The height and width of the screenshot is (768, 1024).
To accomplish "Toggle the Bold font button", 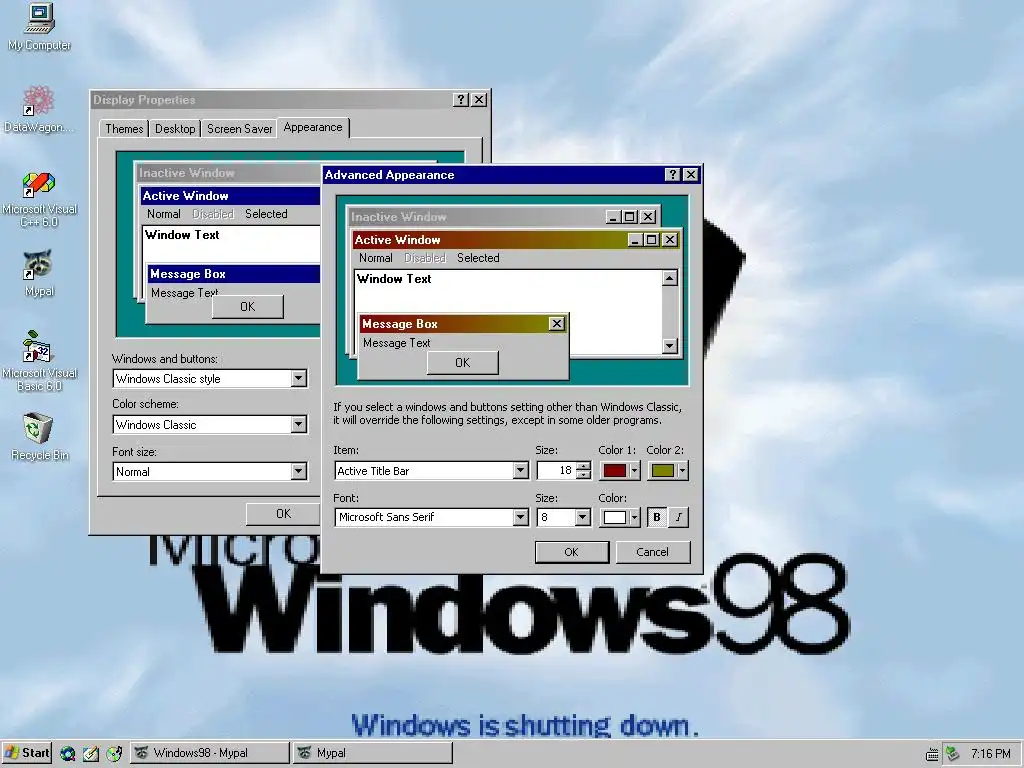I will 657,517.
